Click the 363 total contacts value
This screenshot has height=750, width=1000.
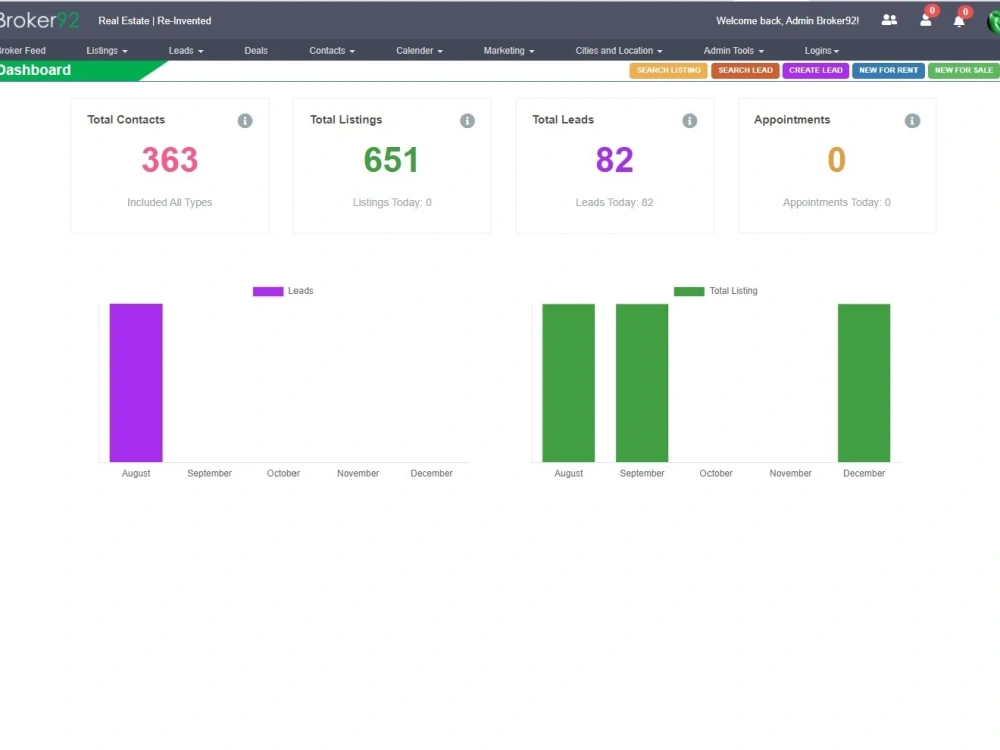coord(170,159)
